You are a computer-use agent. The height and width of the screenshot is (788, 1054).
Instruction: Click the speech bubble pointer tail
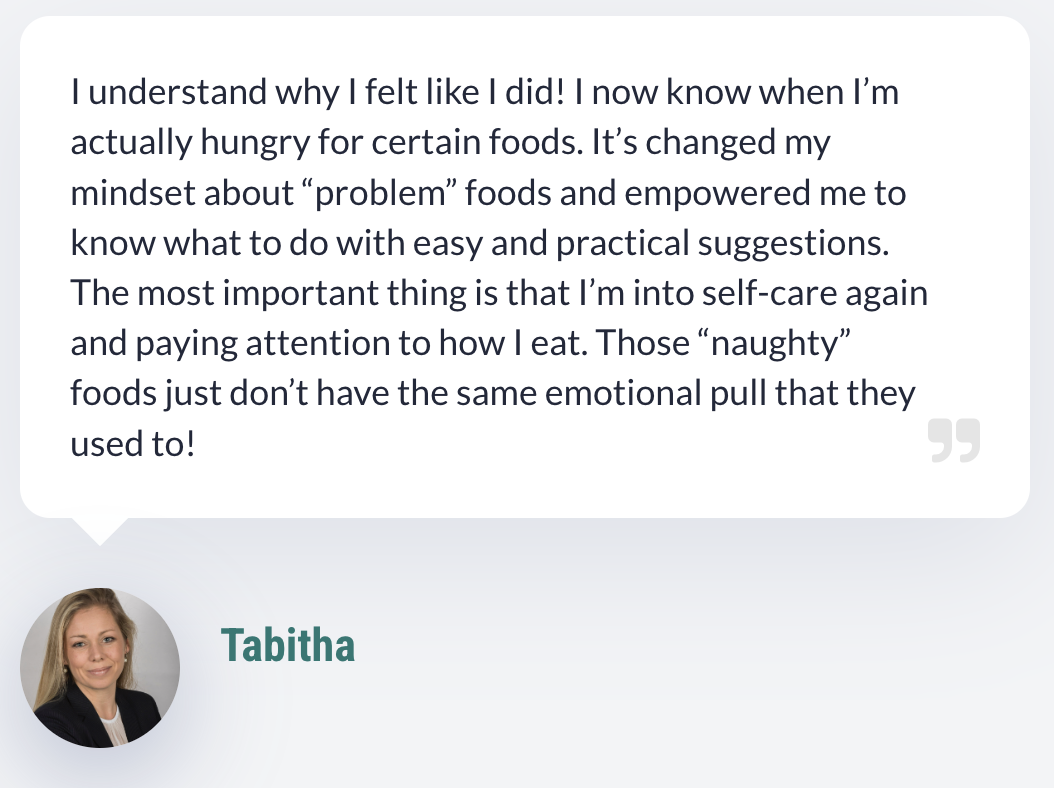point(99,530)
